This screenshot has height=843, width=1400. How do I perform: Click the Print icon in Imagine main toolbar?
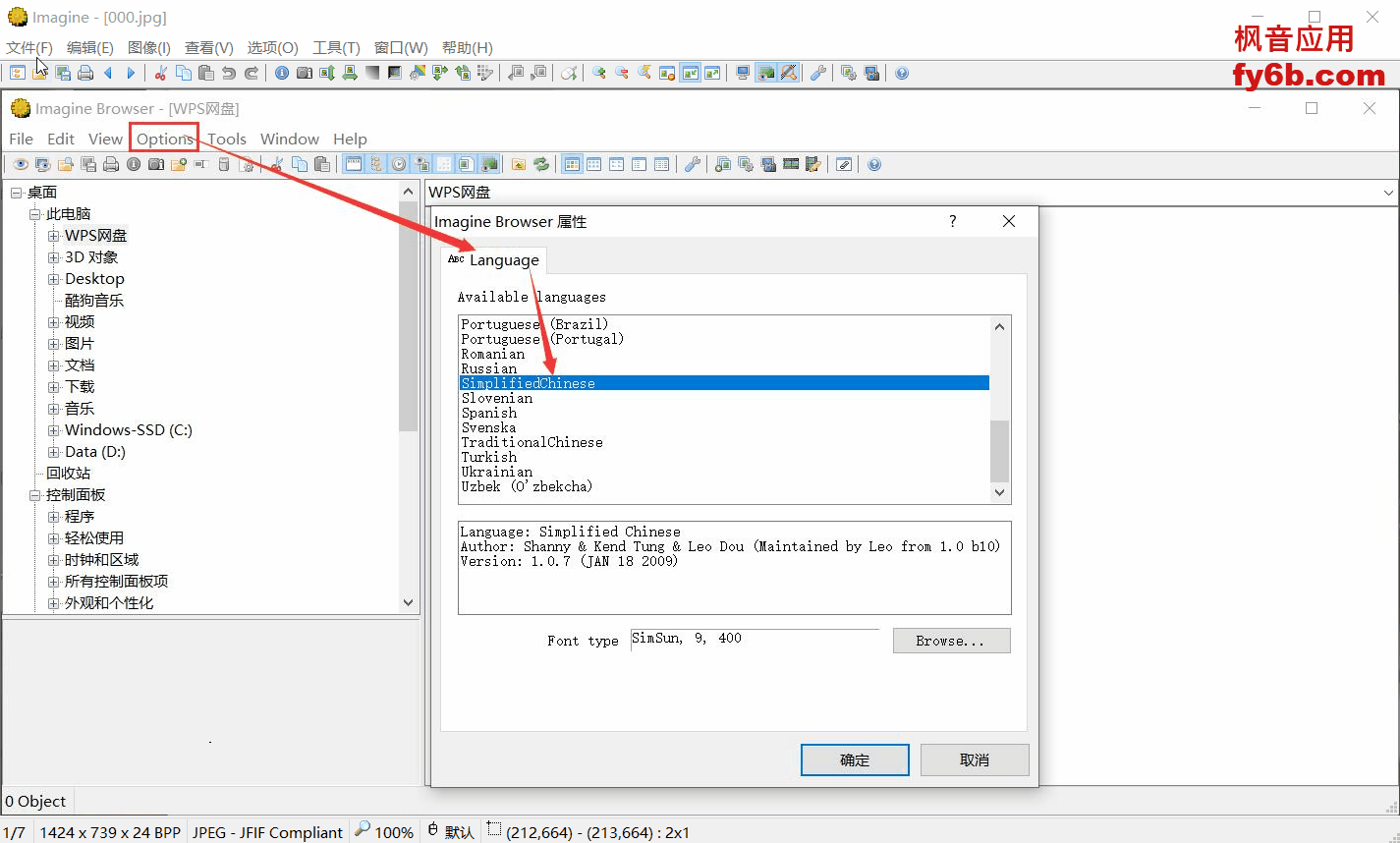(x=84, y=73)
